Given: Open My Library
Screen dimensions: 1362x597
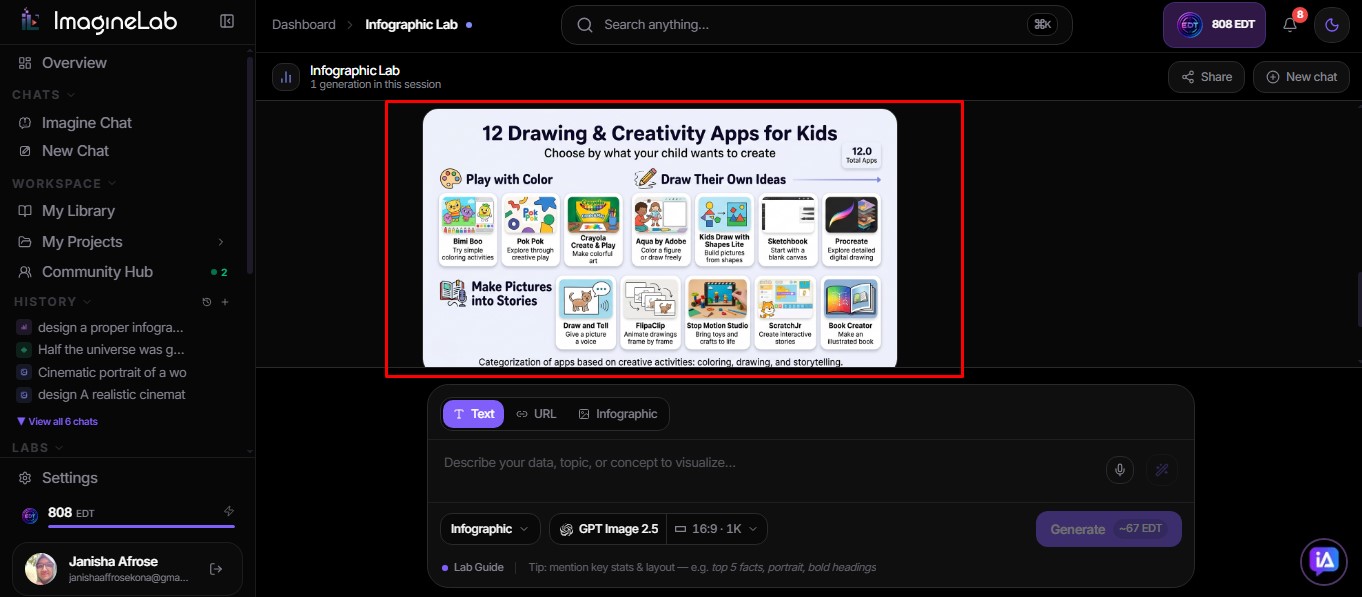Looking at the screenshot, I should point(68,211).
